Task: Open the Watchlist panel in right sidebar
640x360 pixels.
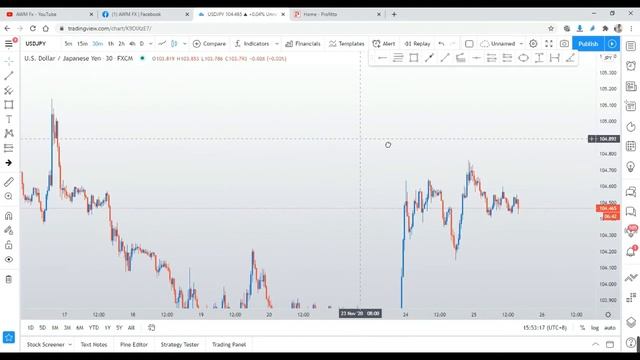Action: pyautogui.click(x=631, y=46)
